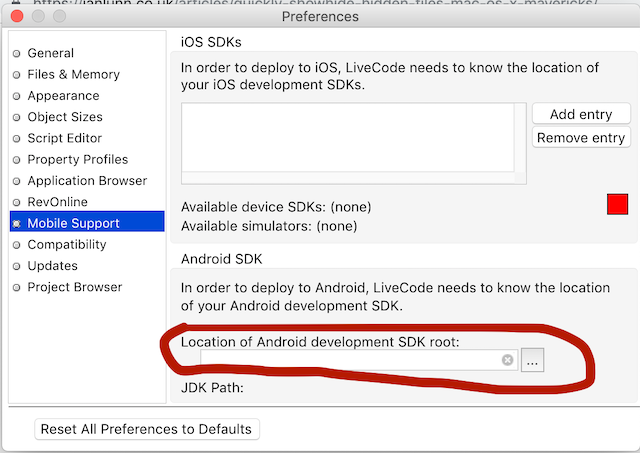Click the 'iOS SDKs' section heading

pyautogui.click(x=211, y=42)
